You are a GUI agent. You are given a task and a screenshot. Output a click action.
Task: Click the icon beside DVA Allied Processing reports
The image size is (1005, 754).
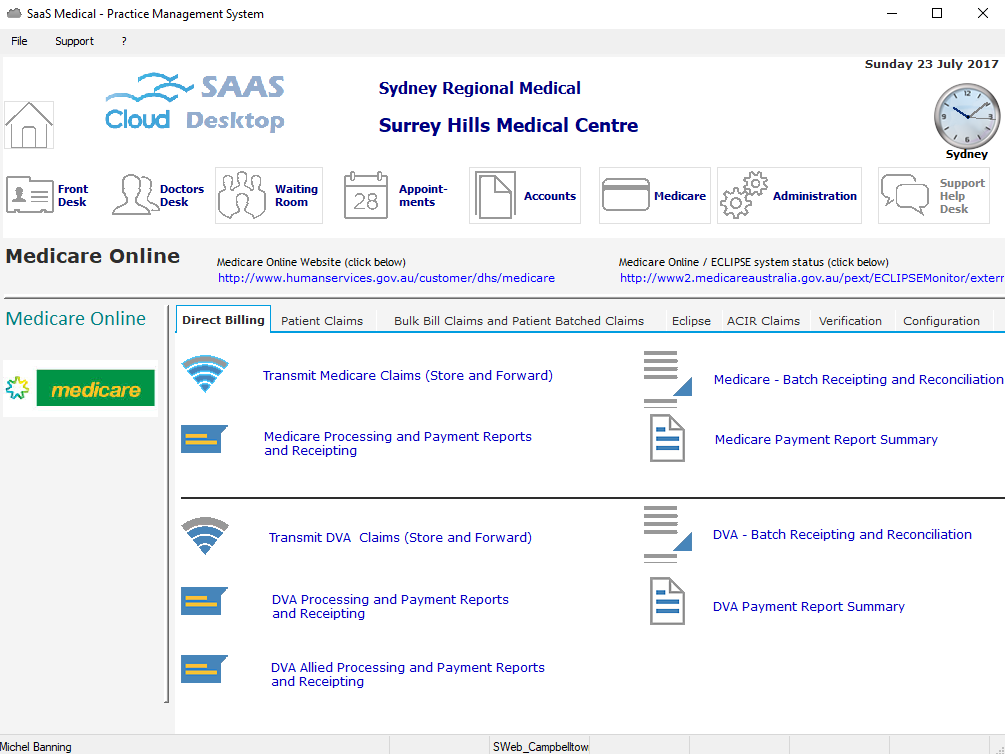(204, 669)
